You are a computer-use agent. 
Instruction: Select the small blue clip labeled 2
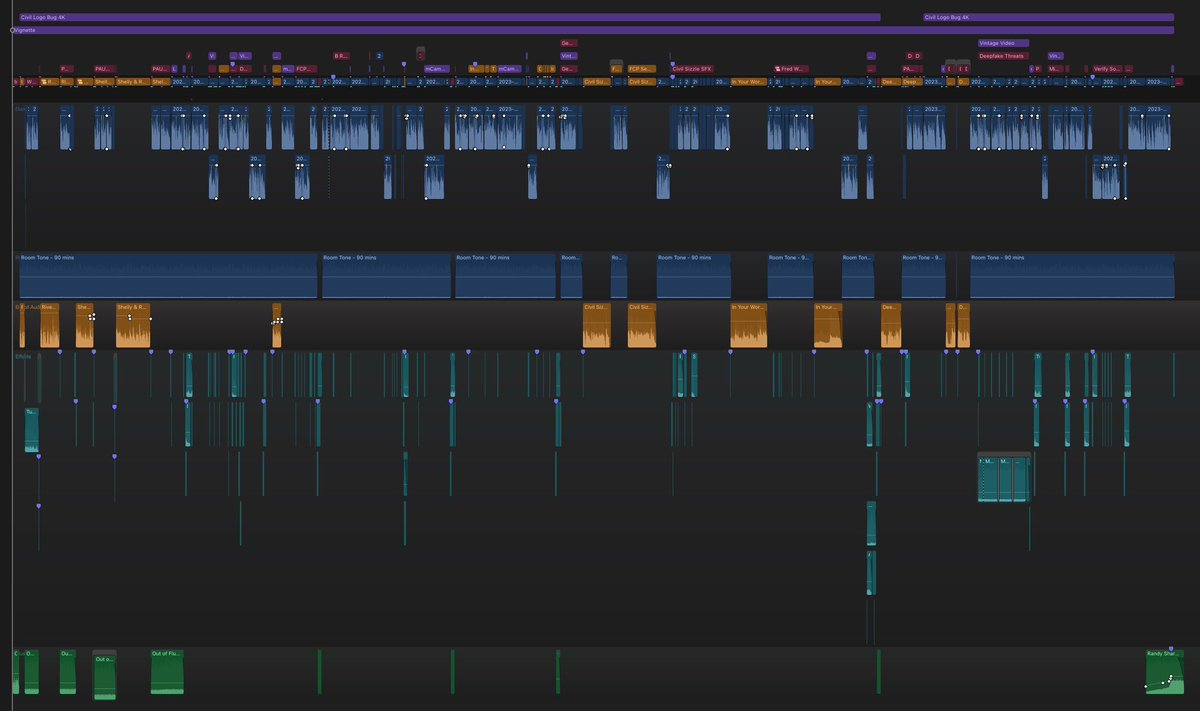click(379, 56)
